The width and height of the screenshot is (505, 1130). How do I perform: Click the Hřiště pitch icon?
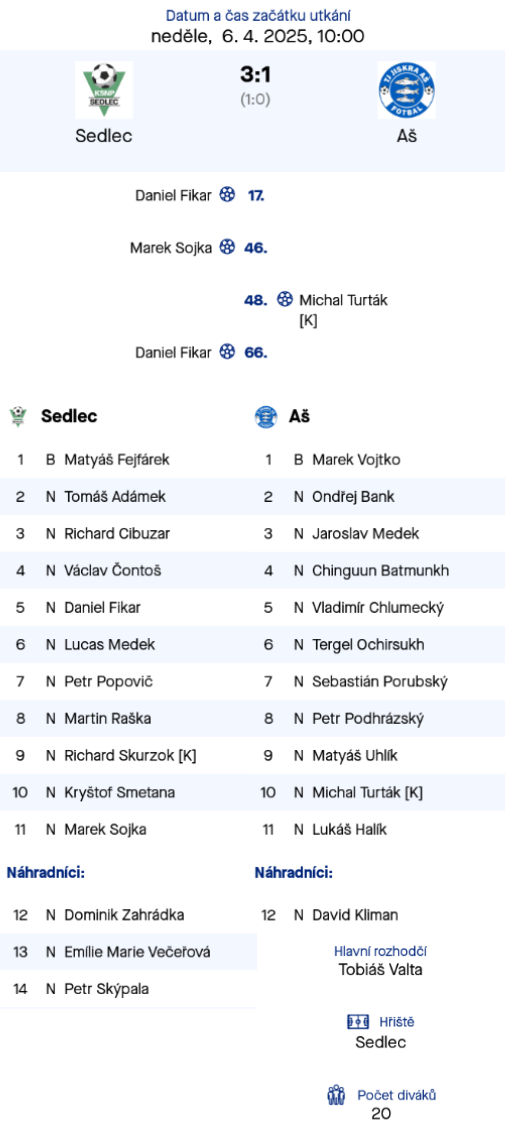click(x=357, y=1022)
